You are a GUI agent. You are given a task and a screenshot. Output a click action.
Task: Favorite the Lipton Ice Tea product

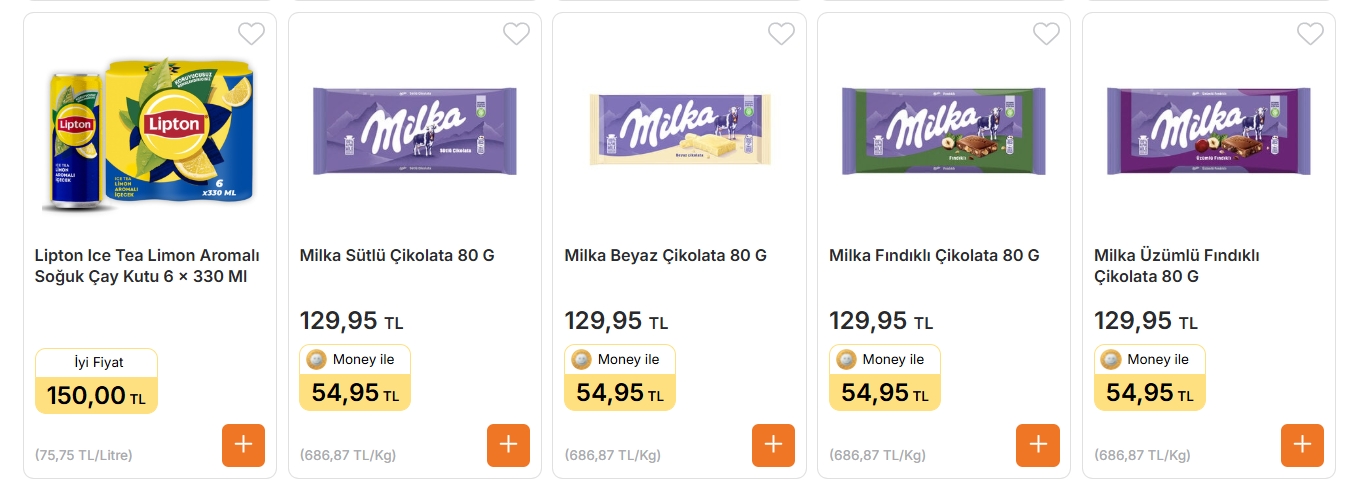pos(251,34)
